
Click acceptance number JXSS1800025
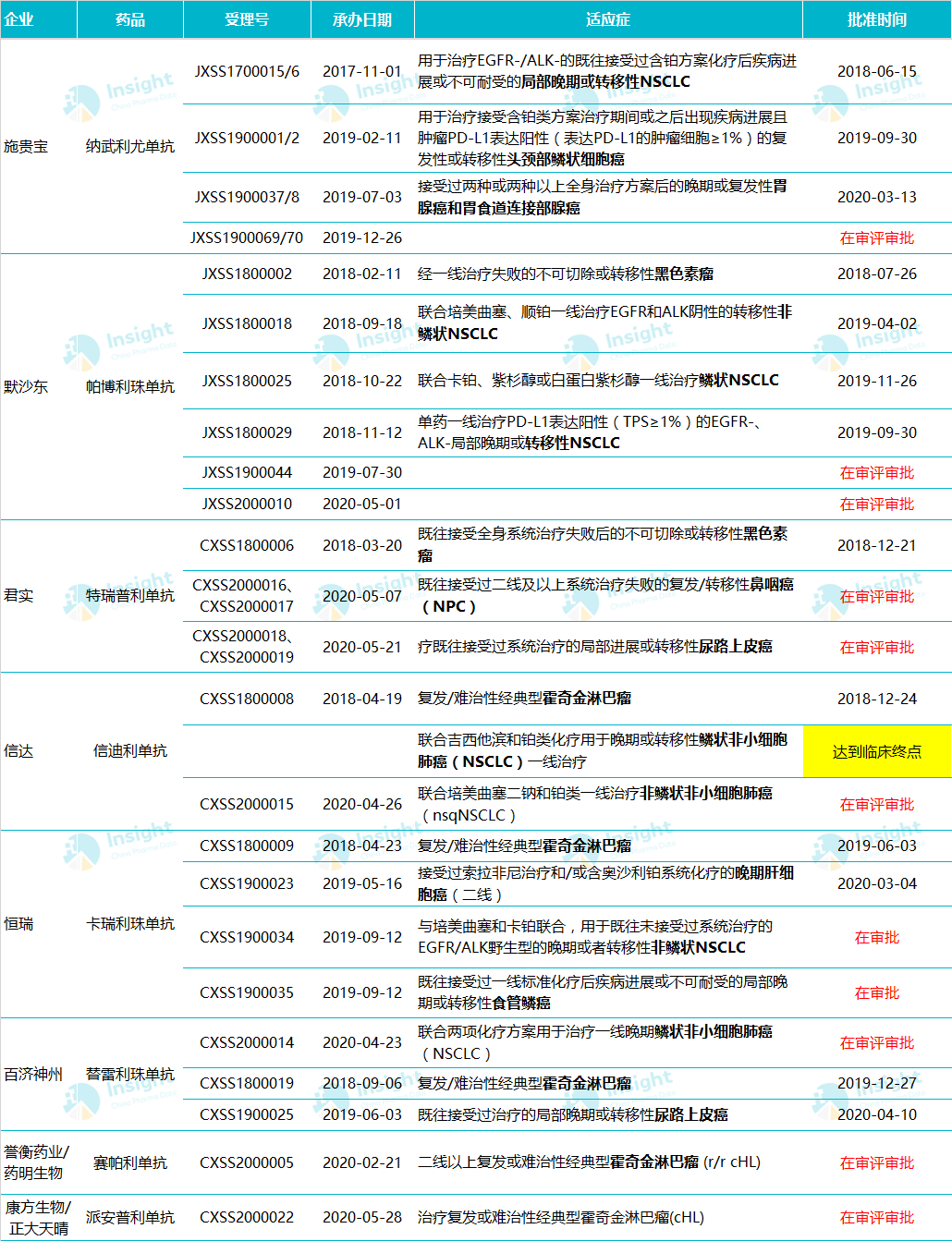tap(247, 381)
